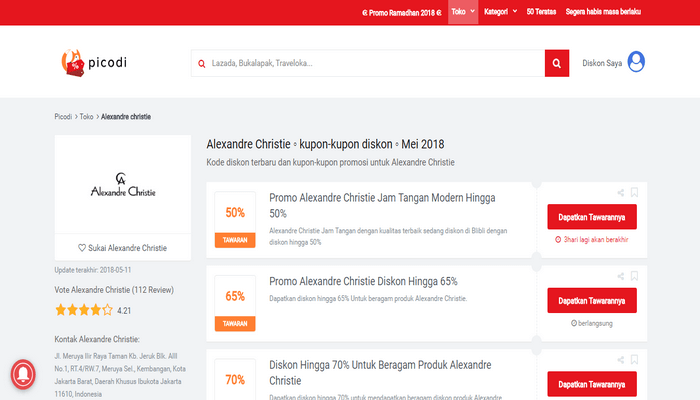Bookmark the 50% Jam Tangan Modern offer

634,192
